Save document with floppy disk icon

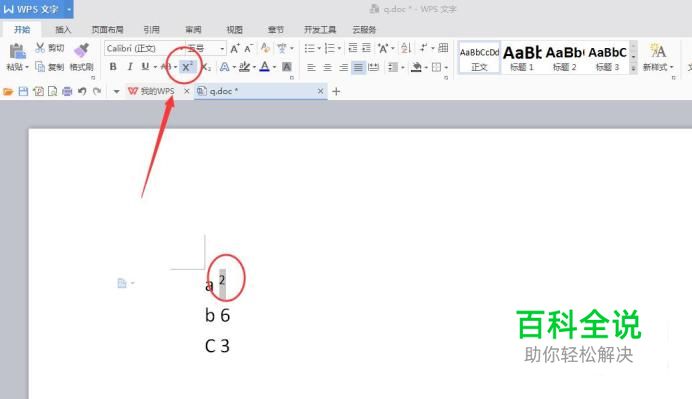(x=23, y=91)
